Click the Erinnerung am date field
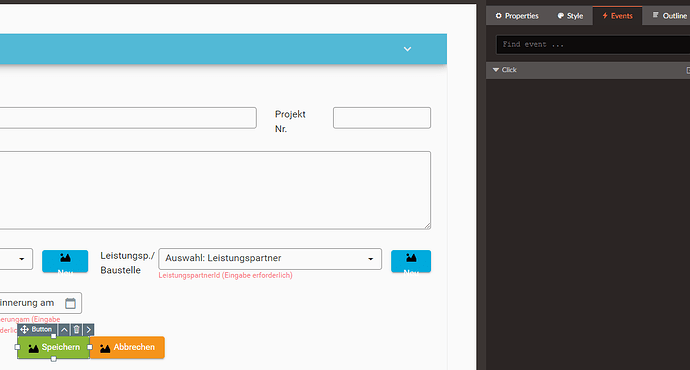690x370 pixels. (x=40, y=303)
